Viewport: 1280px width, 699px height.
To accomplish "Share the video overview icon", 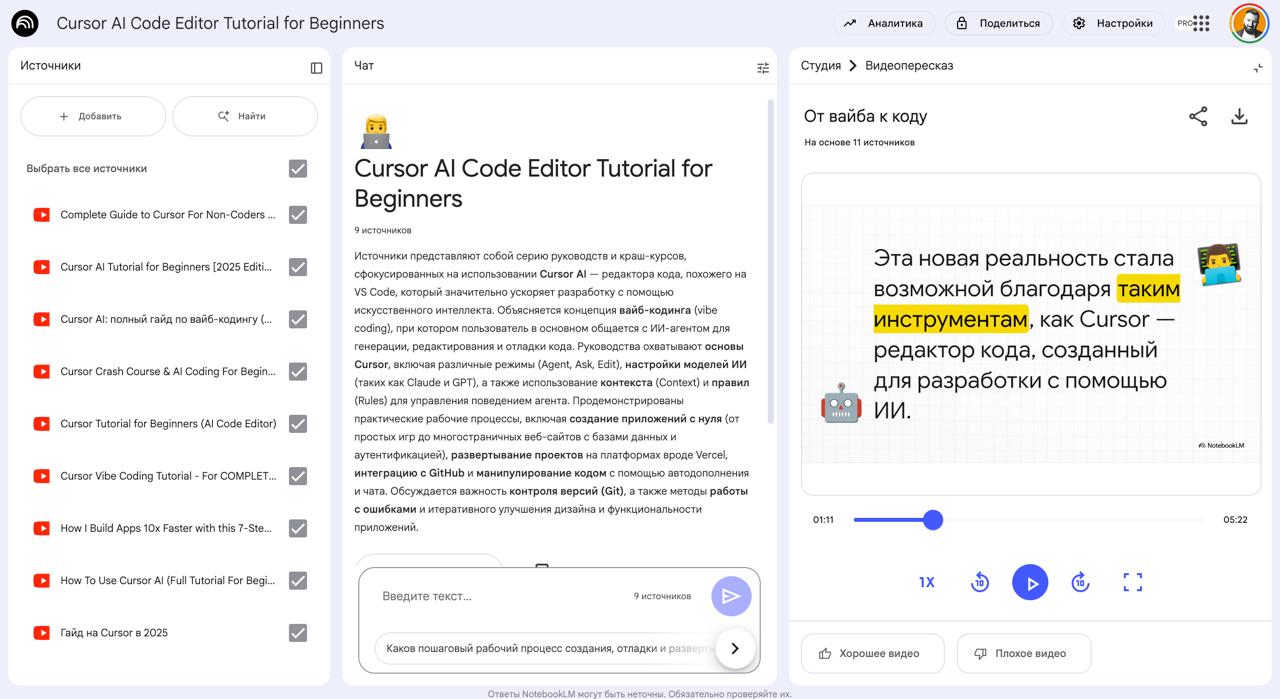I will pos(1198,116).
